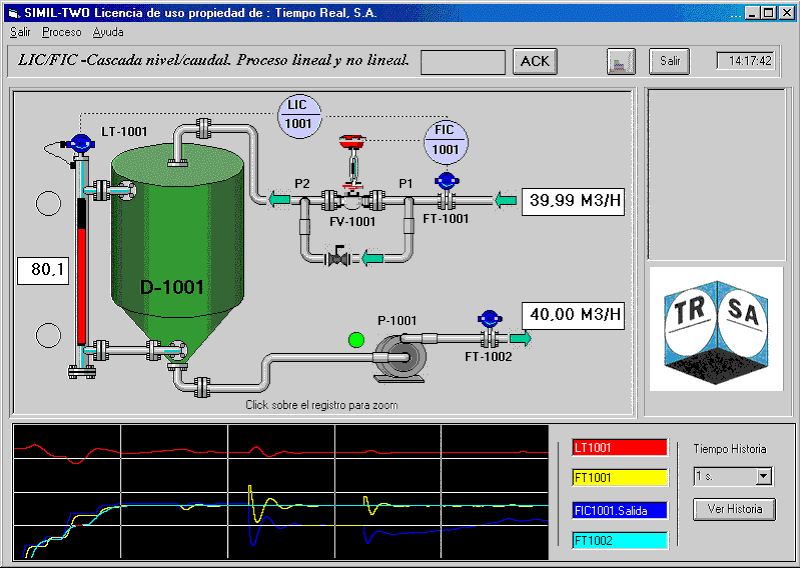Viewport: 800px width, 568px height.
Task: Open the Ayuda menu
Action: point(108,32)
